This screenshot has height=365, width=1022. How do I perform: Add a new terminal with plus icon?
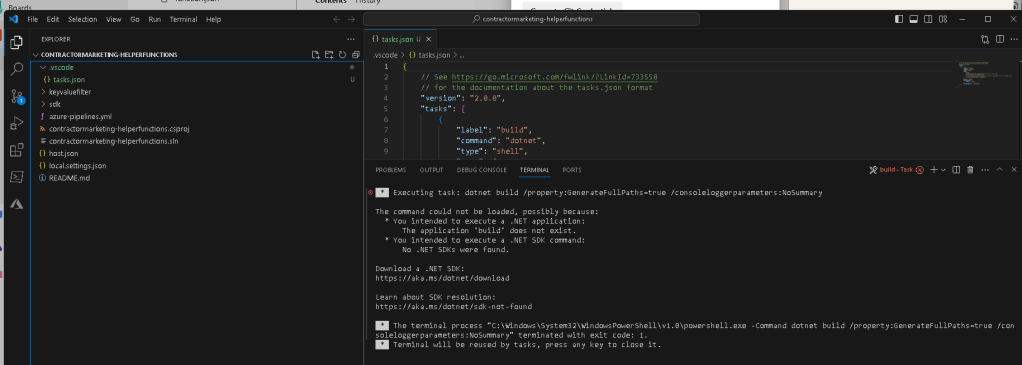pyautogui.click(x=933, y=170)
